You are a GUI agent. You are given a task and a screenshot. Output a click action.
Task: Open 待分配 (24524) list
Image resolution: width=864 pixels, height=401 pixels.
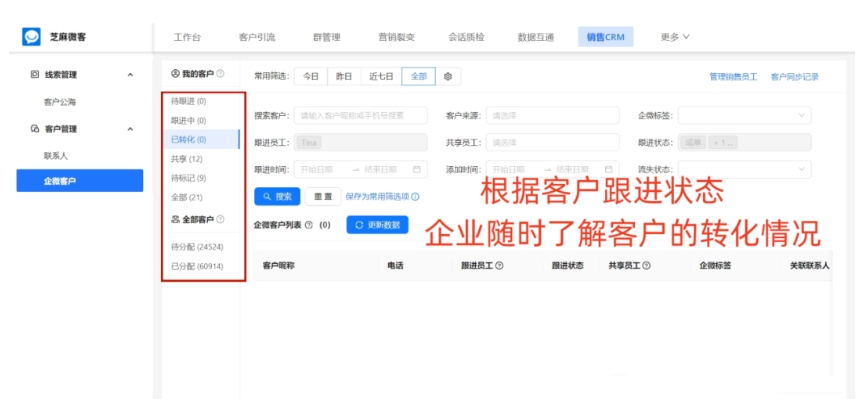pos(197,246)
